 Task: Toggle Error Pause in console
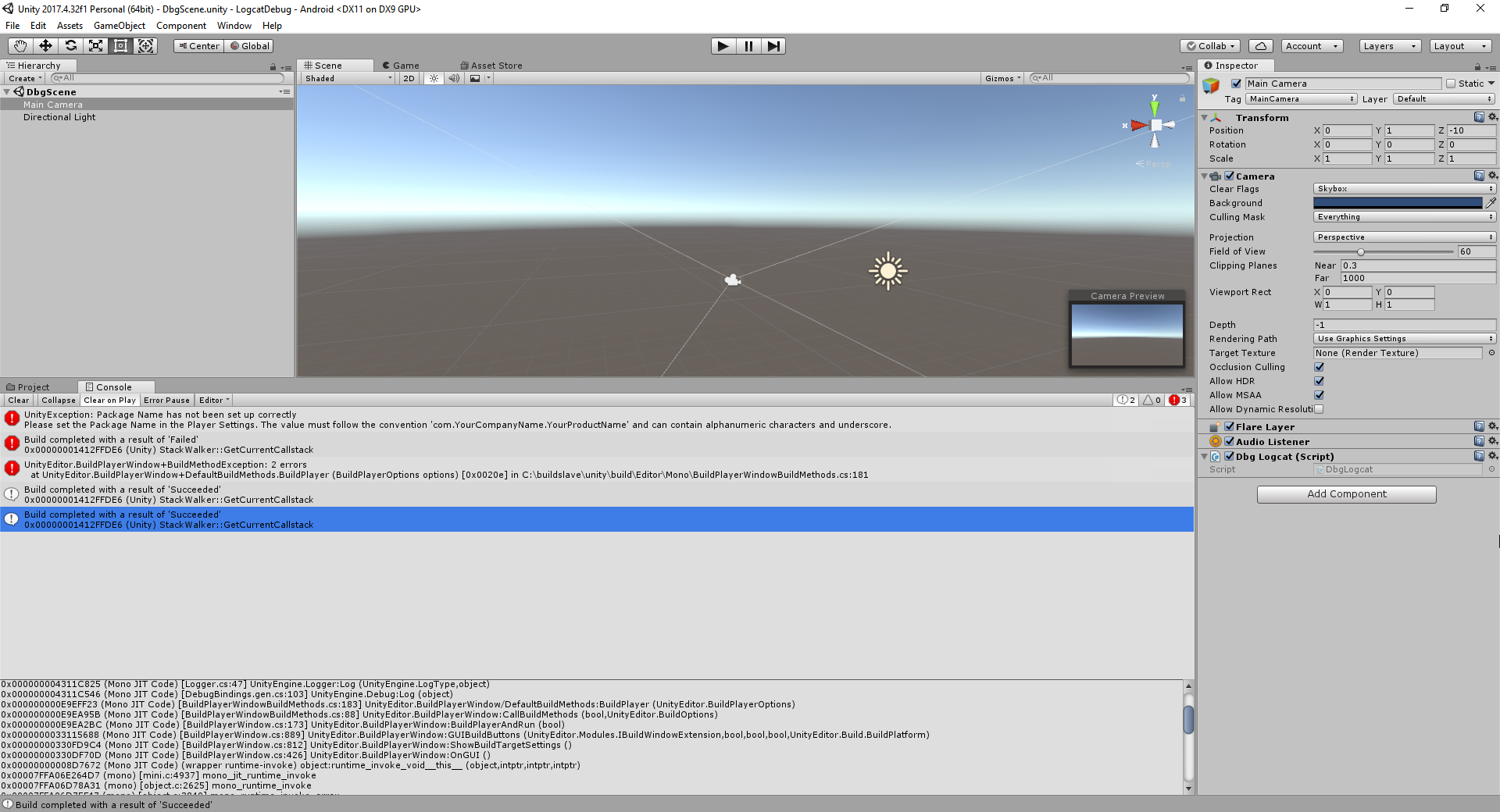click(x=166, y=400)
